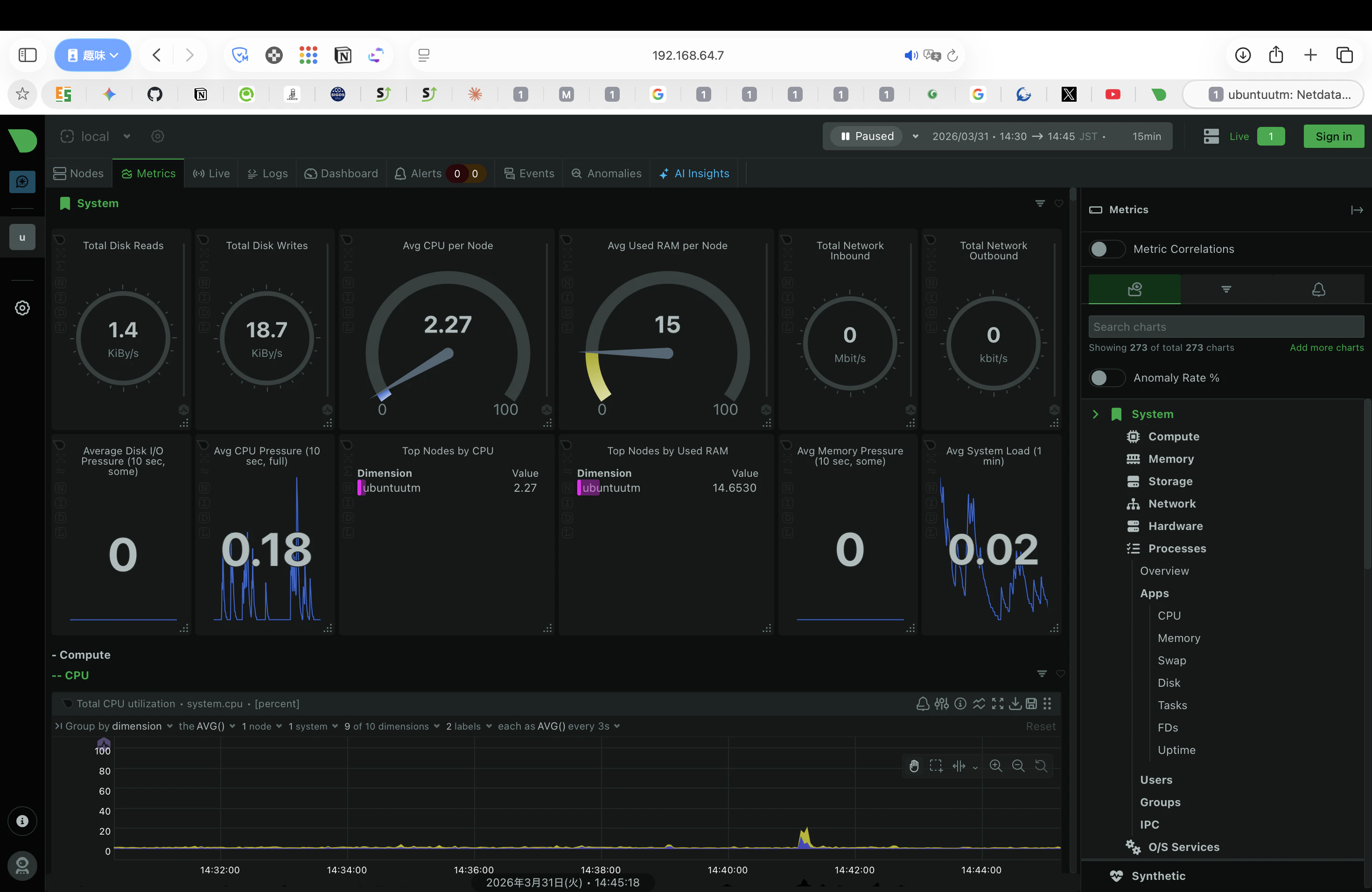Screen dimensions: 1372x892
Task: Click the Paused playback button
Action: 867,136
